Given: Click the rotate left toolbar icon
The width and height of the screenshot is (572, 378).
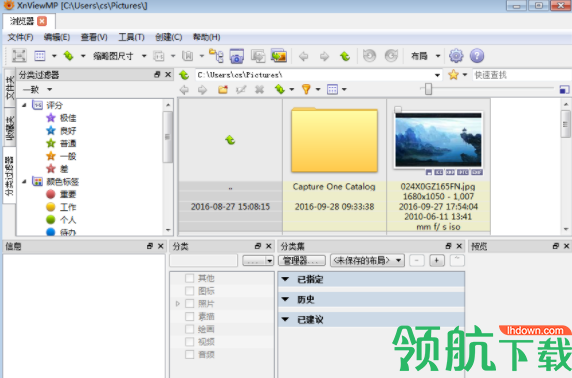Looking at the screenshot, I should pos(370,56).
